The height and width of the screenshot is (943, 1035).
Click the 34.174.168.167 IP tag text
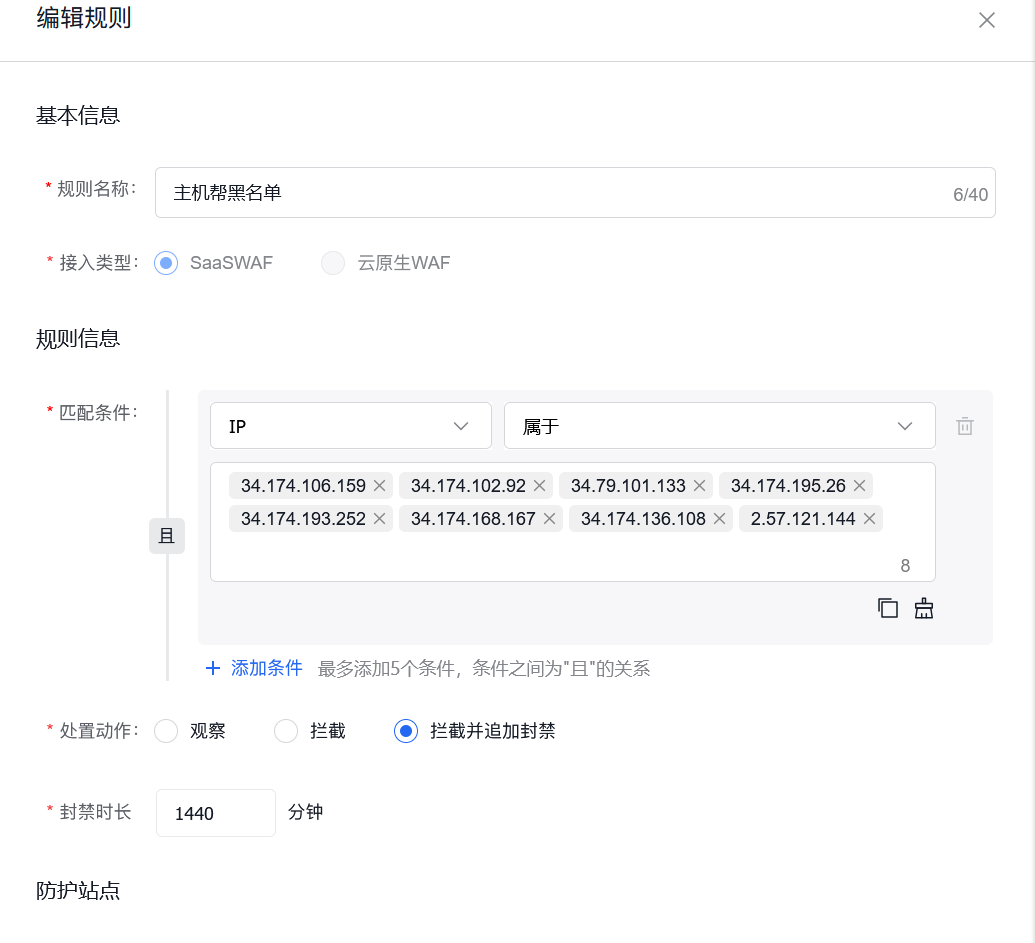click(x=473, y=519)
